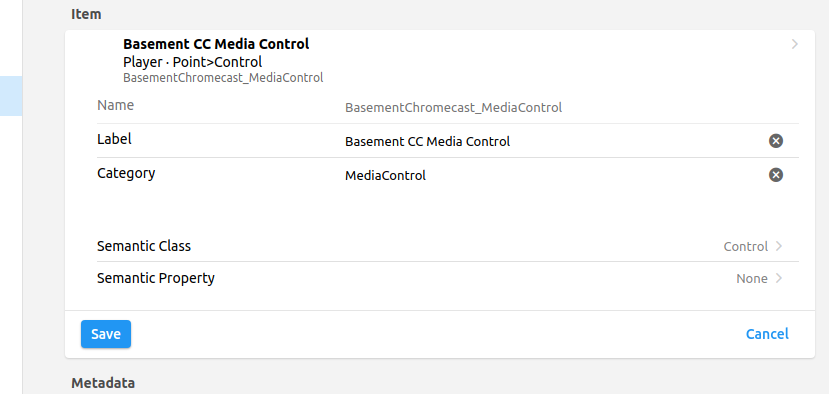829x394 pixels.
Task: Click the bold Basement CC Media Control title
Action: click(x=216, y=44)
